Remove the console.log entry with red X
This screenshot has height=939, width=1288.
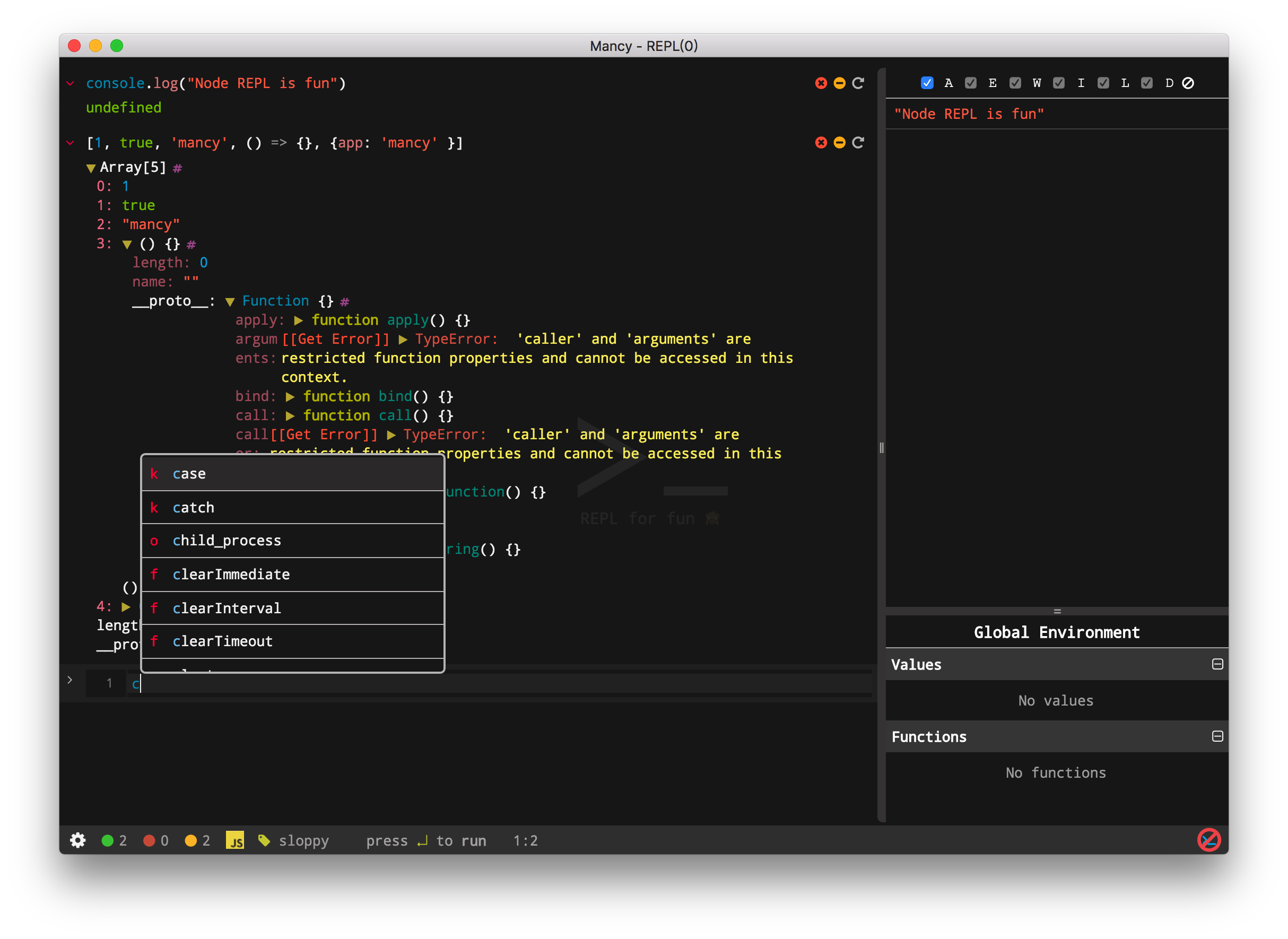(x=821, y=83)
